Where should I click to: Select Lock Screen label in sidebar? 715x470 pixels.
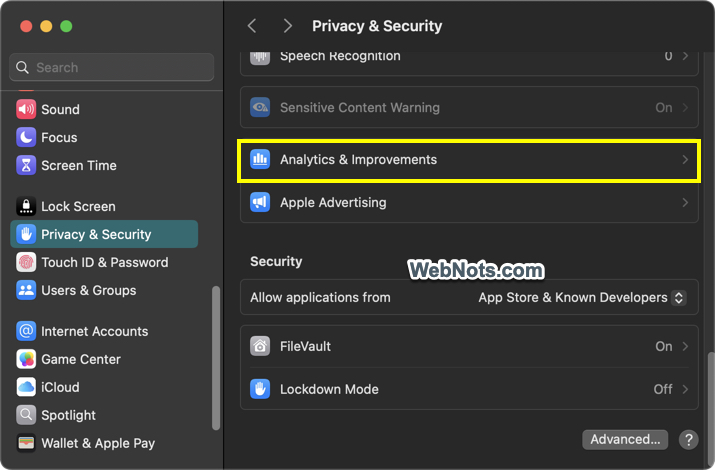click(78, 207)
